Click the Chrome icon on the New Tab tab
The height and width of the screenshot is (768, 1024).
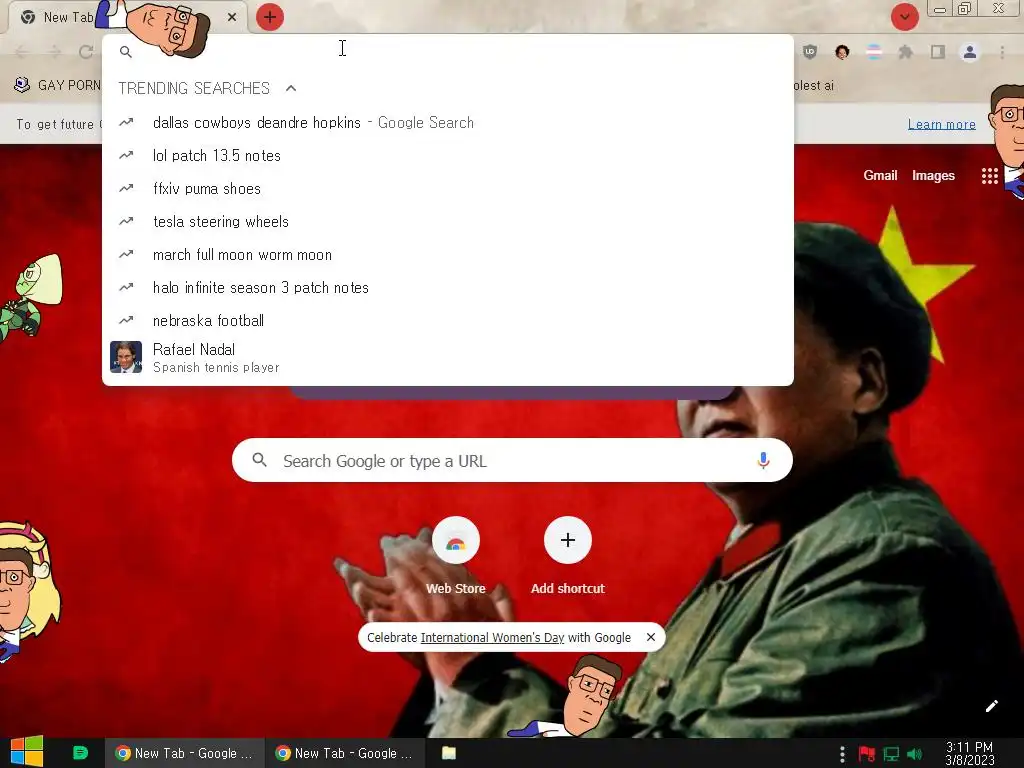click(28, 17)
